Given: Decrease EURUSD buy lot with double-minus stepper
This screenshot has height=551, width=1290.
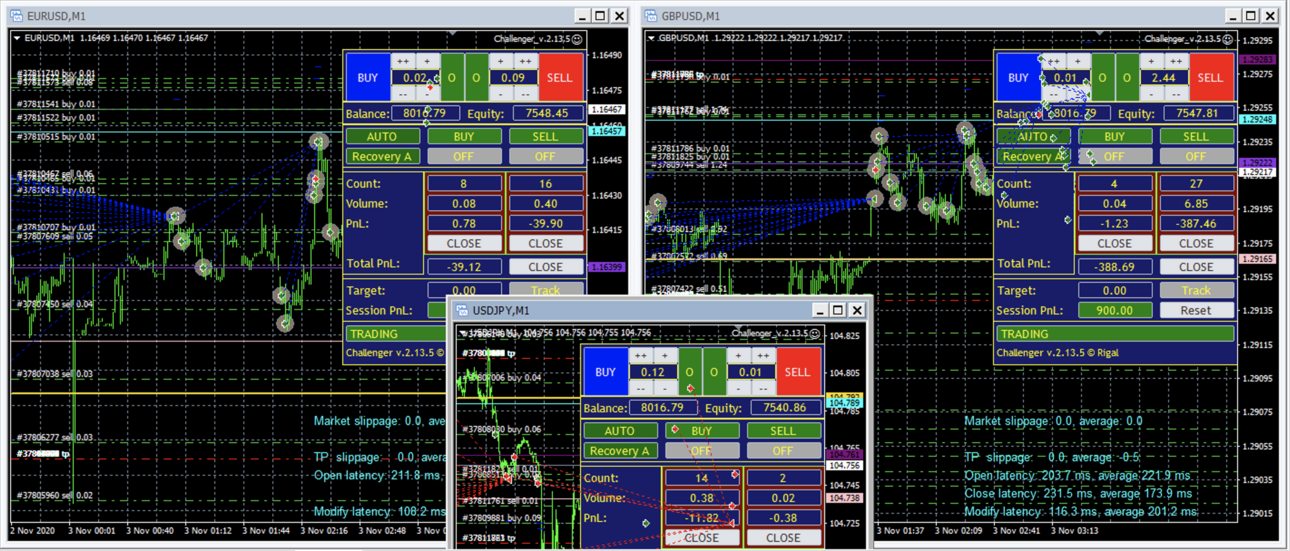Looking at the screenshot, I should tap(403, 93).
